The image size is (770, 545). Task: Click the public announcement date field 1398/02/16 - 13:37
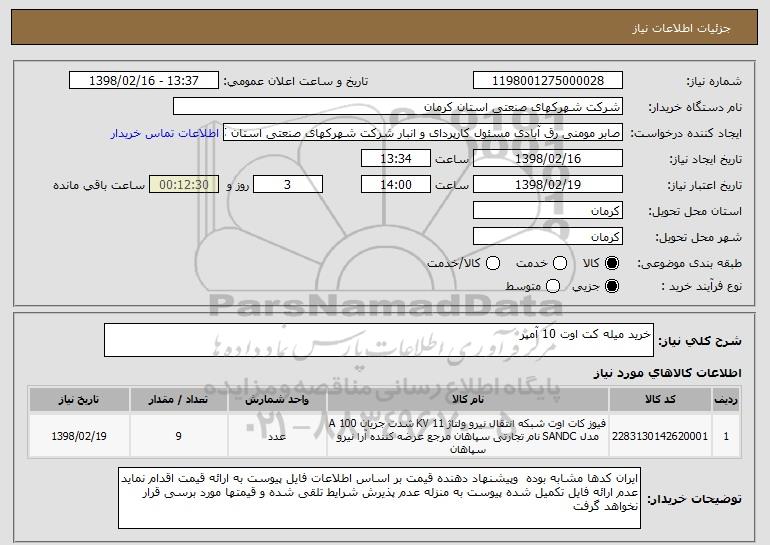click(x=144, y=81)
